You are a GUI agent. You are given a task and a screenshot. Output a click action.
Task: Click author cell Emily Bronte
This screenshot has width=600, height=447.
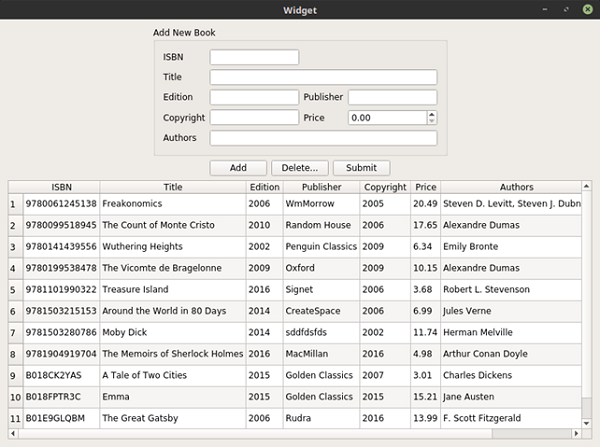(x=511, y=247)
